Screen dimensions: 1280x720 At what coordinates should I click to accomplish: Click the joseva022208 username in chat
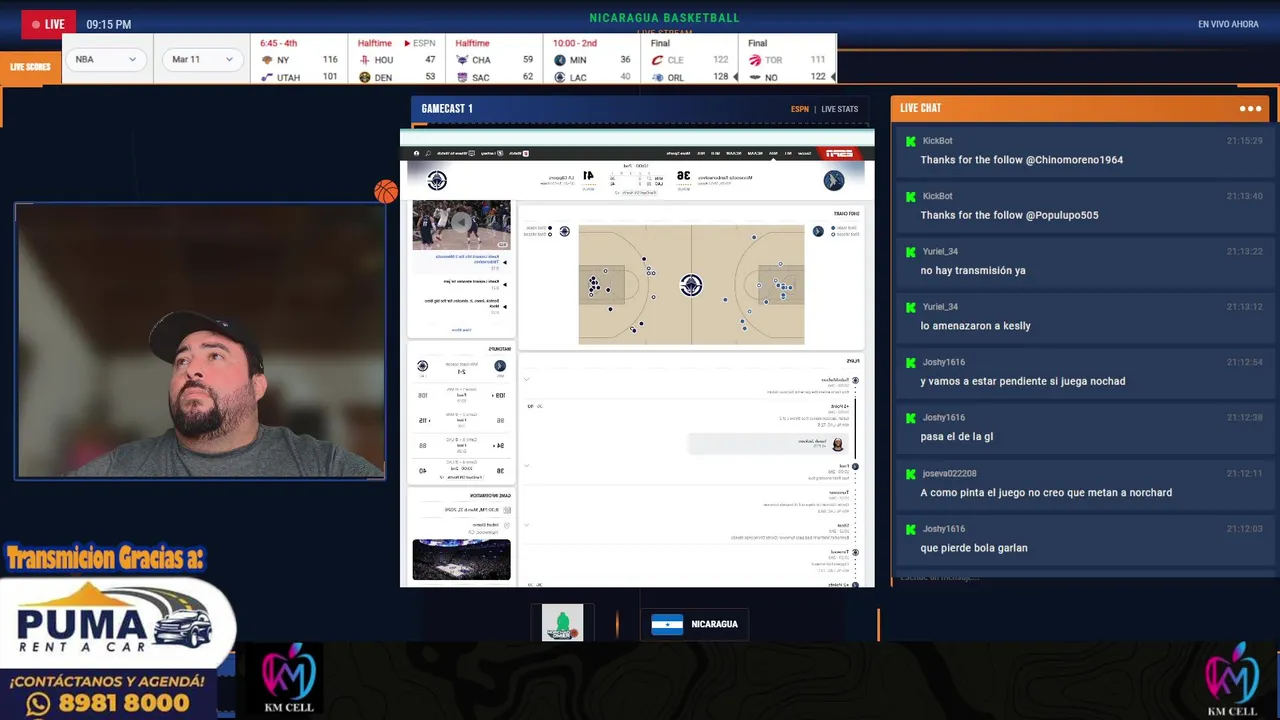coord(949,473)
